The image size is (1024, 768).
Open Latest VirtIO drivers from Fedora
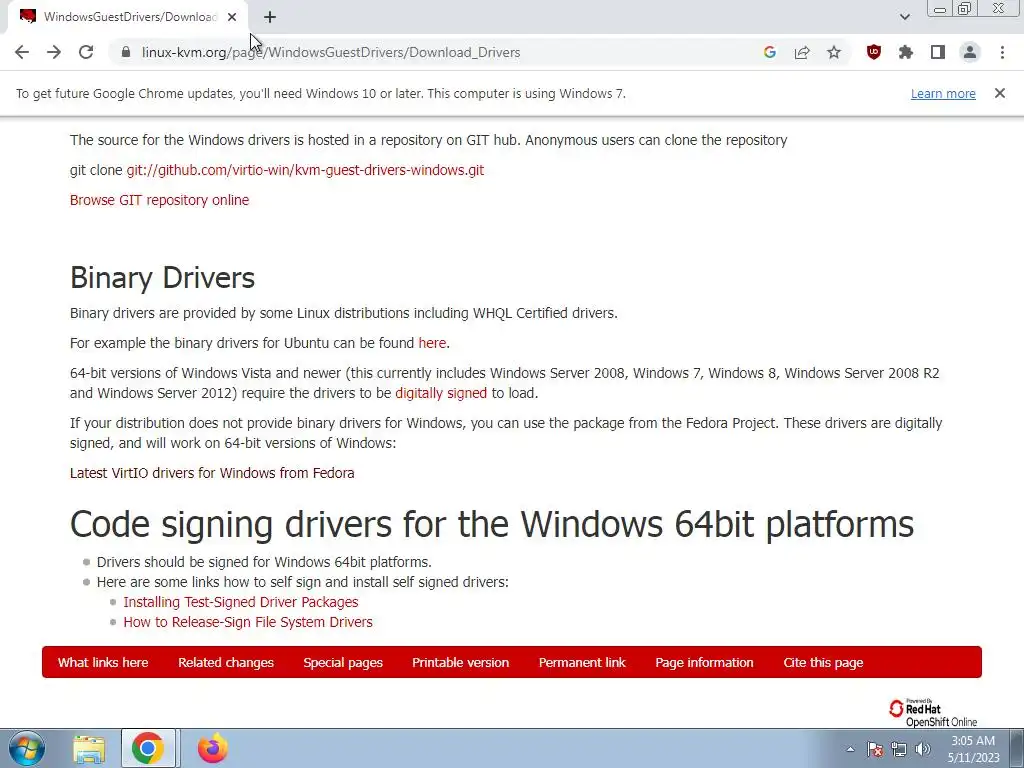(x=212, y=473)
